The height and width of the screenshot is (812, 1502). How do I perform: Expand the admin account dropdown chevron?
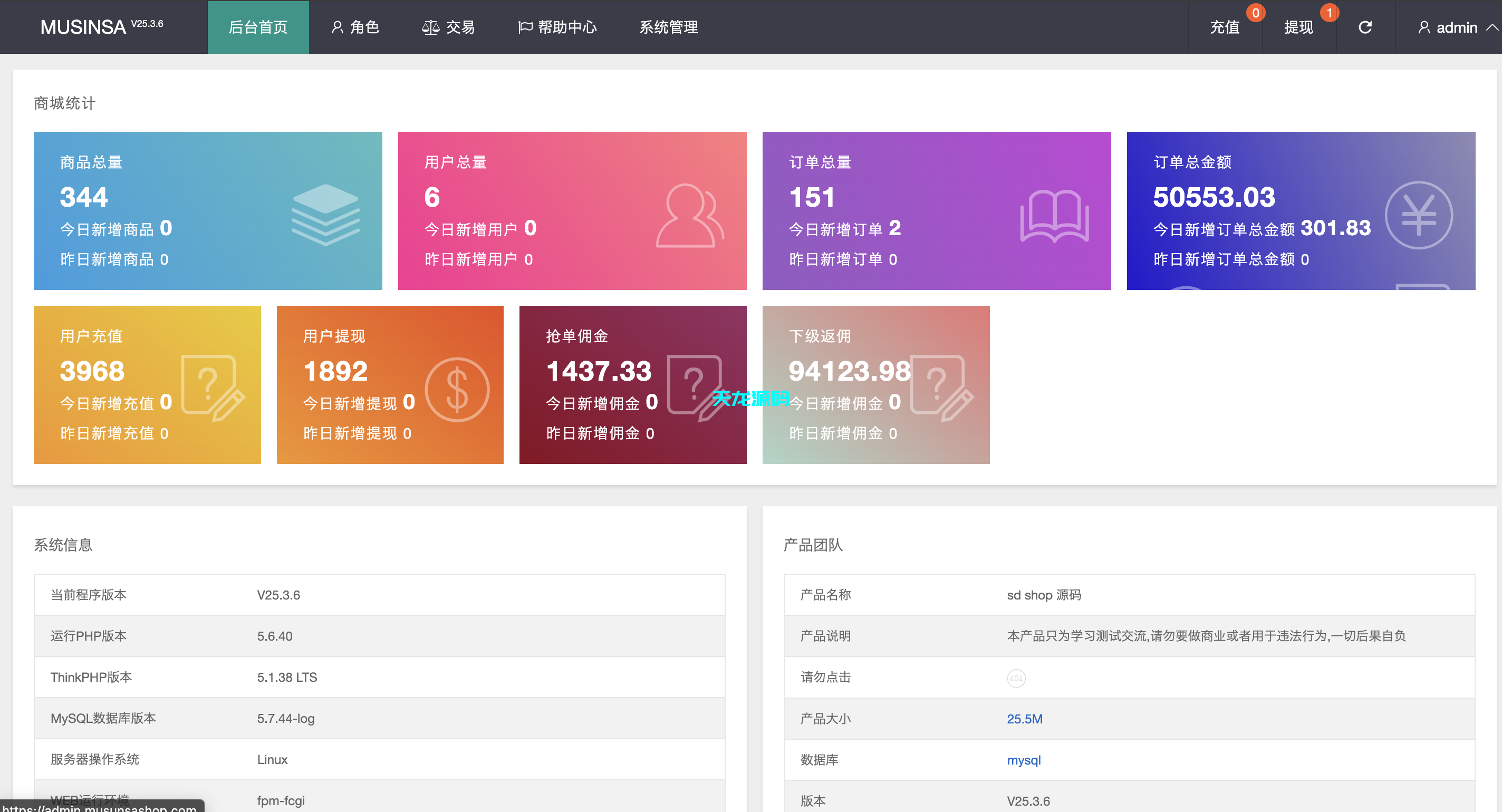tap(1490, 27)
